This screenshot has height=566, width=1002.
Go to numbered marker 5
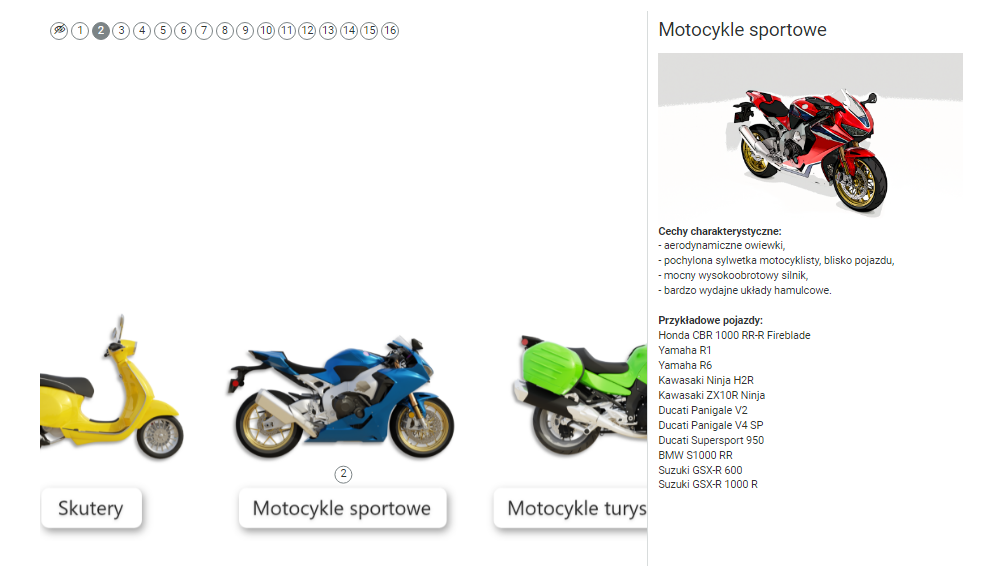tap(163, 31)
